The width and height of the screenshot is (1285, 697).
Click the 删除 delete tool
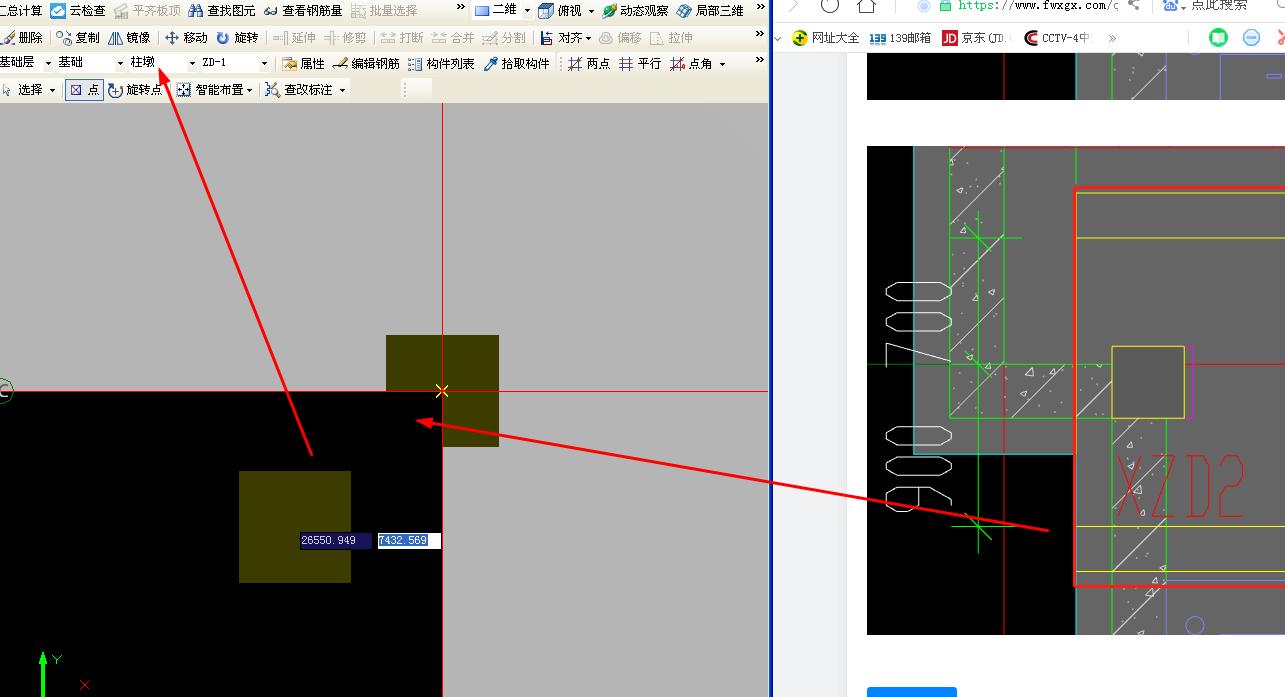coord(22,38)
